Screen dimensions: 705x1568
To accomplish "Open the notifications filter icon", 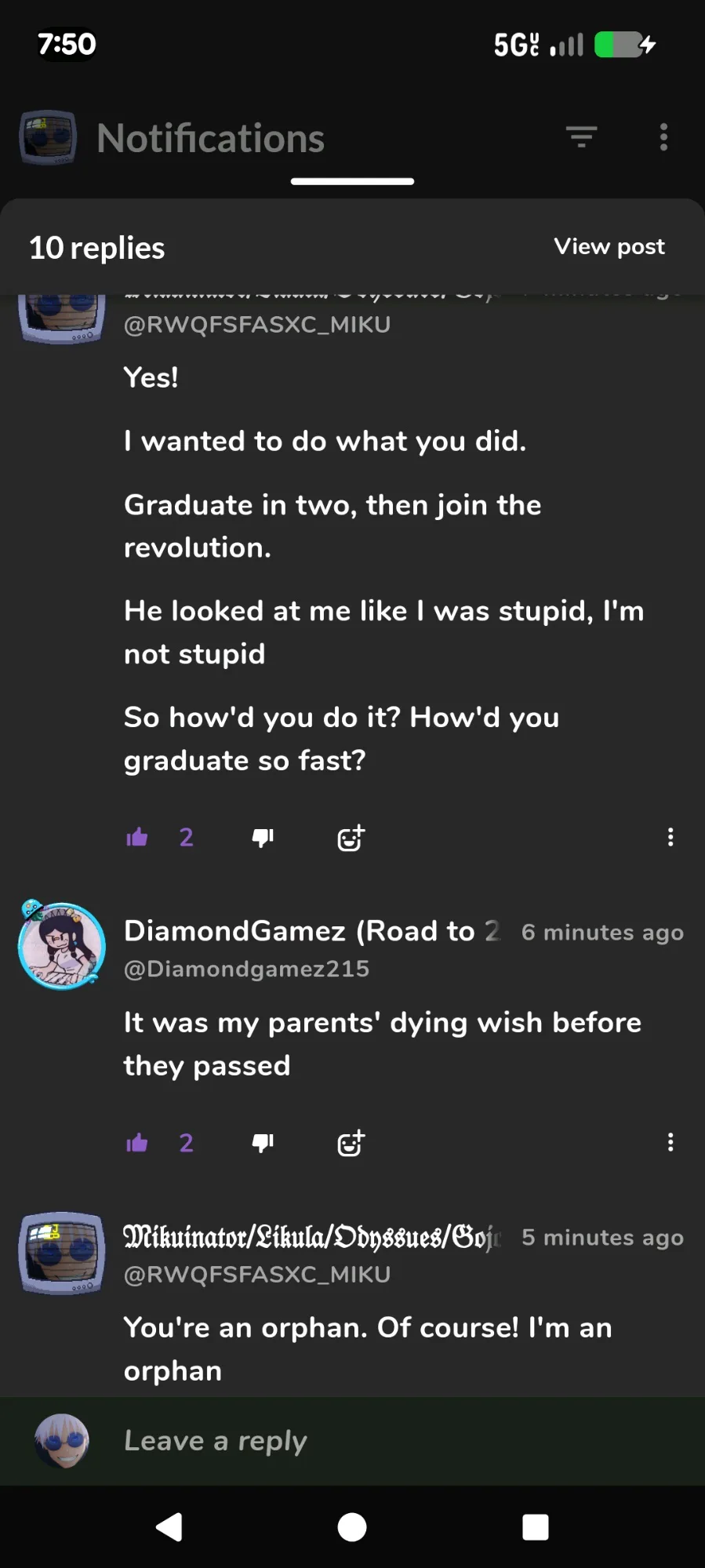I will 581,137.
